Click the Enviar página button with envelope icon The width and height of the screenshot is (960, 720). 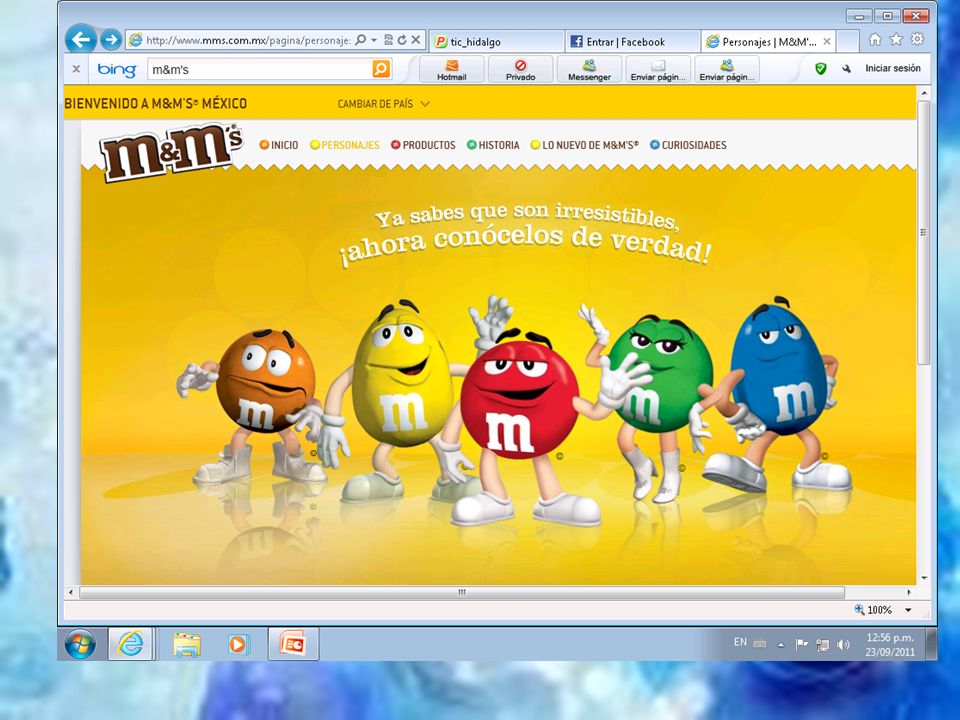[658, 70]
